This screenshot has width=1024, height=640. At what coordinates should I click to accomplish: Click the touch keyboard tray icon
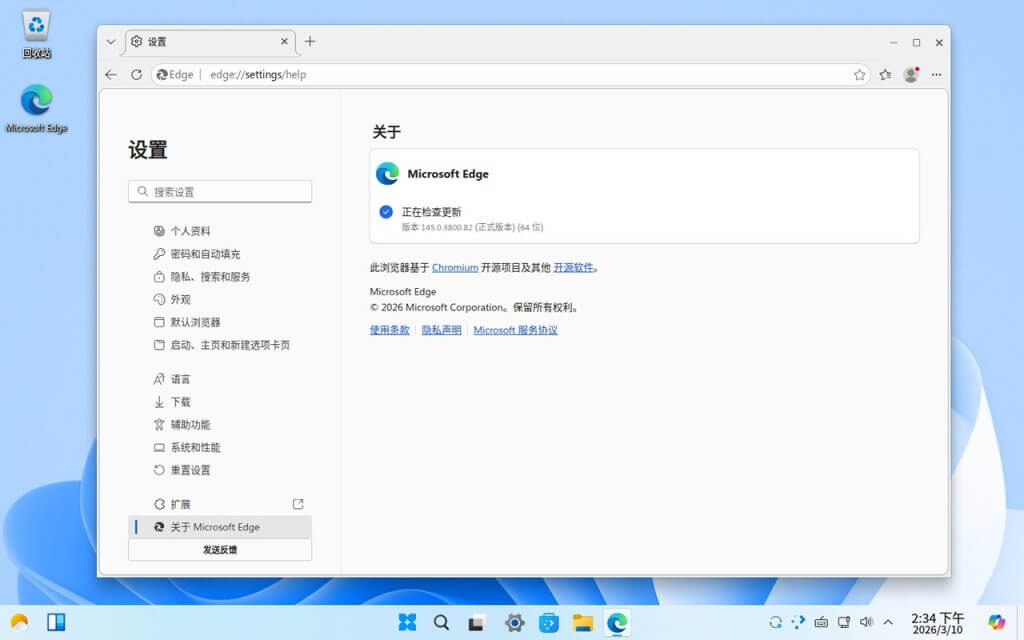coord(821,622)
